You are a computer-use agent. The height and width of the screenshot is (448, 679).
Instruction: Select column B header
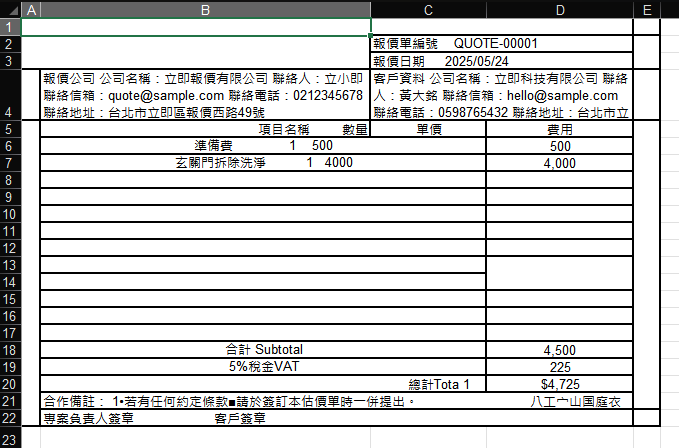coord(205,10)
